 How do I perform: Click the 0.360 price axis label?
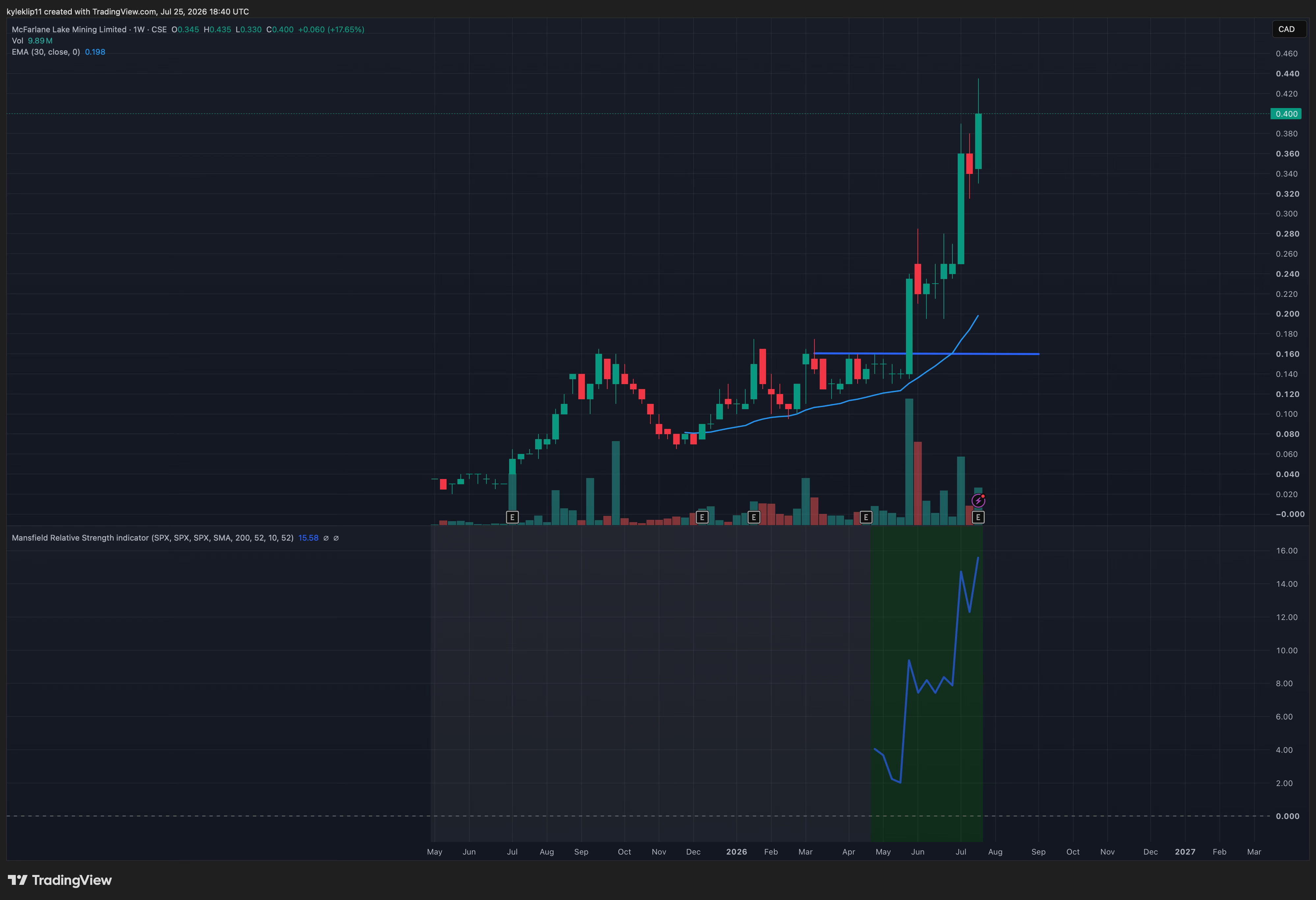[x=1287, y=154]
